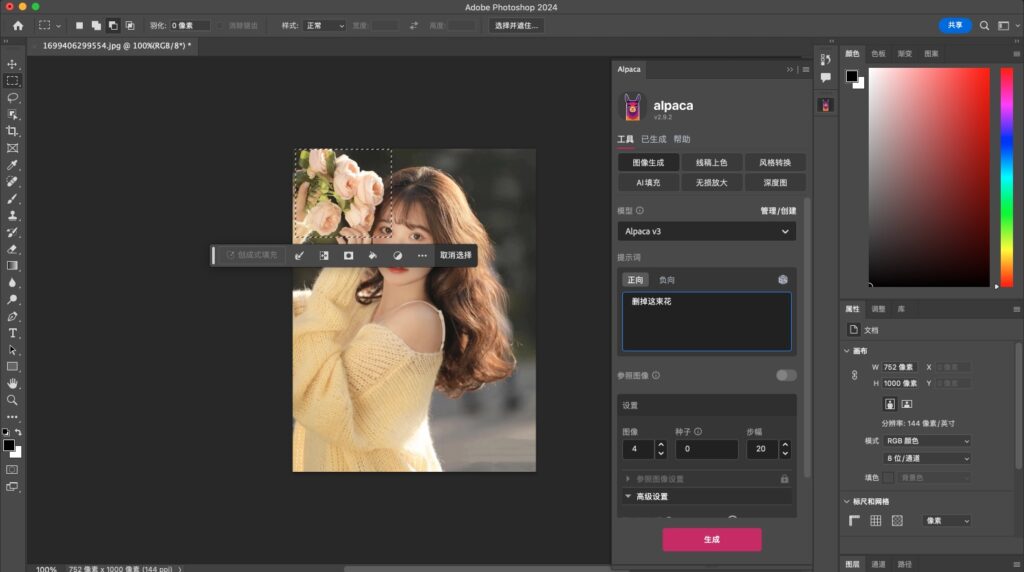Select the Lasso tool

(13, 98)
